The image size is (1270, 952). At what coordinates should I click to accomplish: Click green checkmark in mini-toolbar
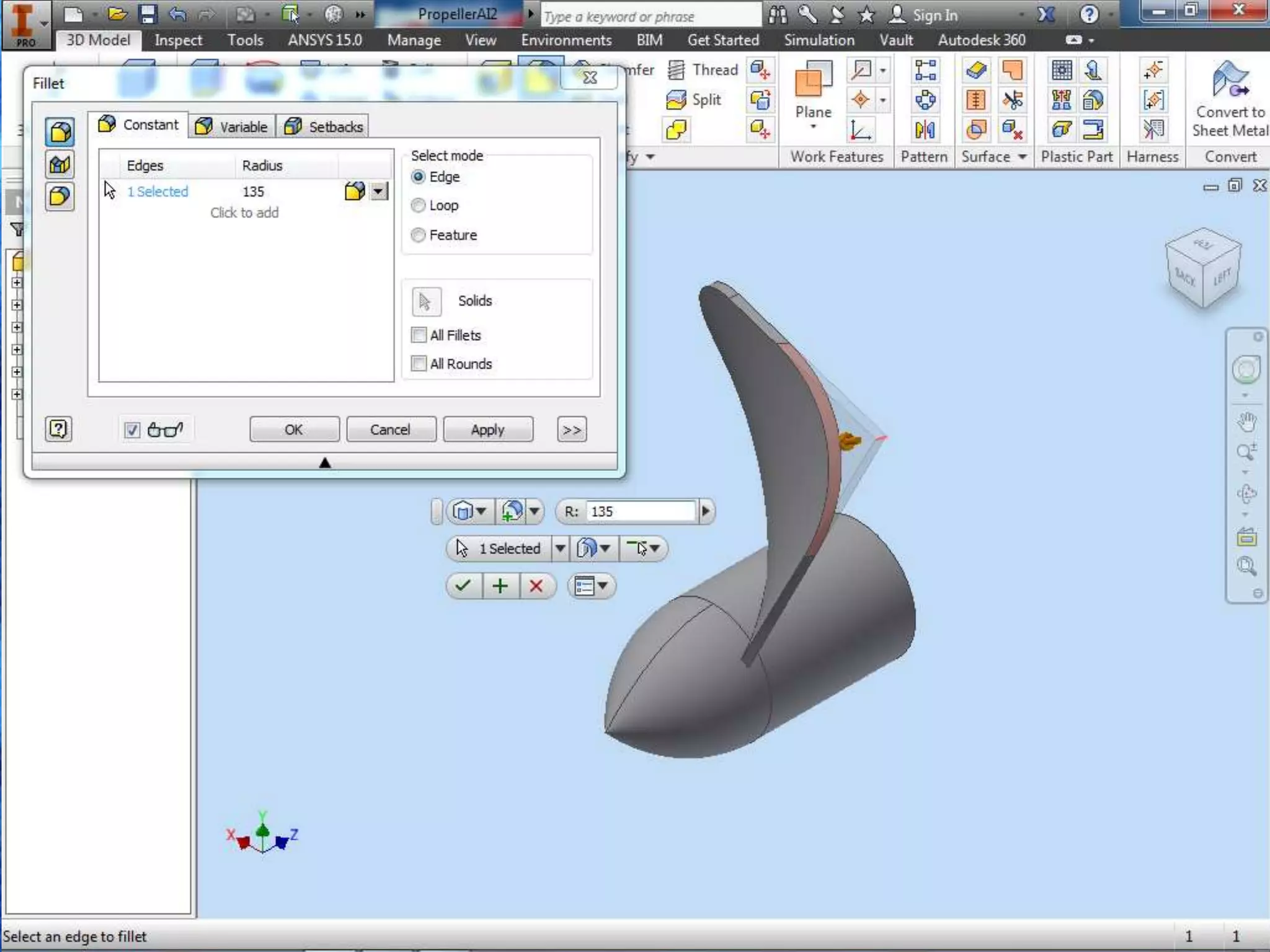coord(463,586)
